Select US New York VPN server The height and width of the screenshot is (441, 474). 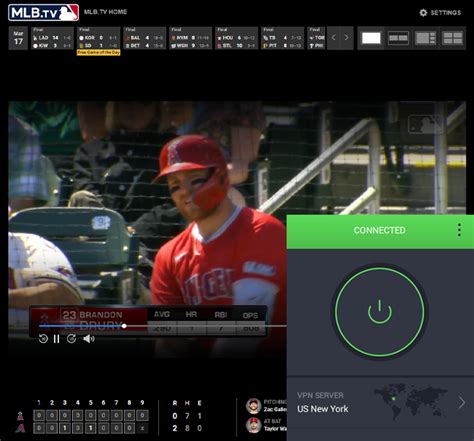(322, 409)
